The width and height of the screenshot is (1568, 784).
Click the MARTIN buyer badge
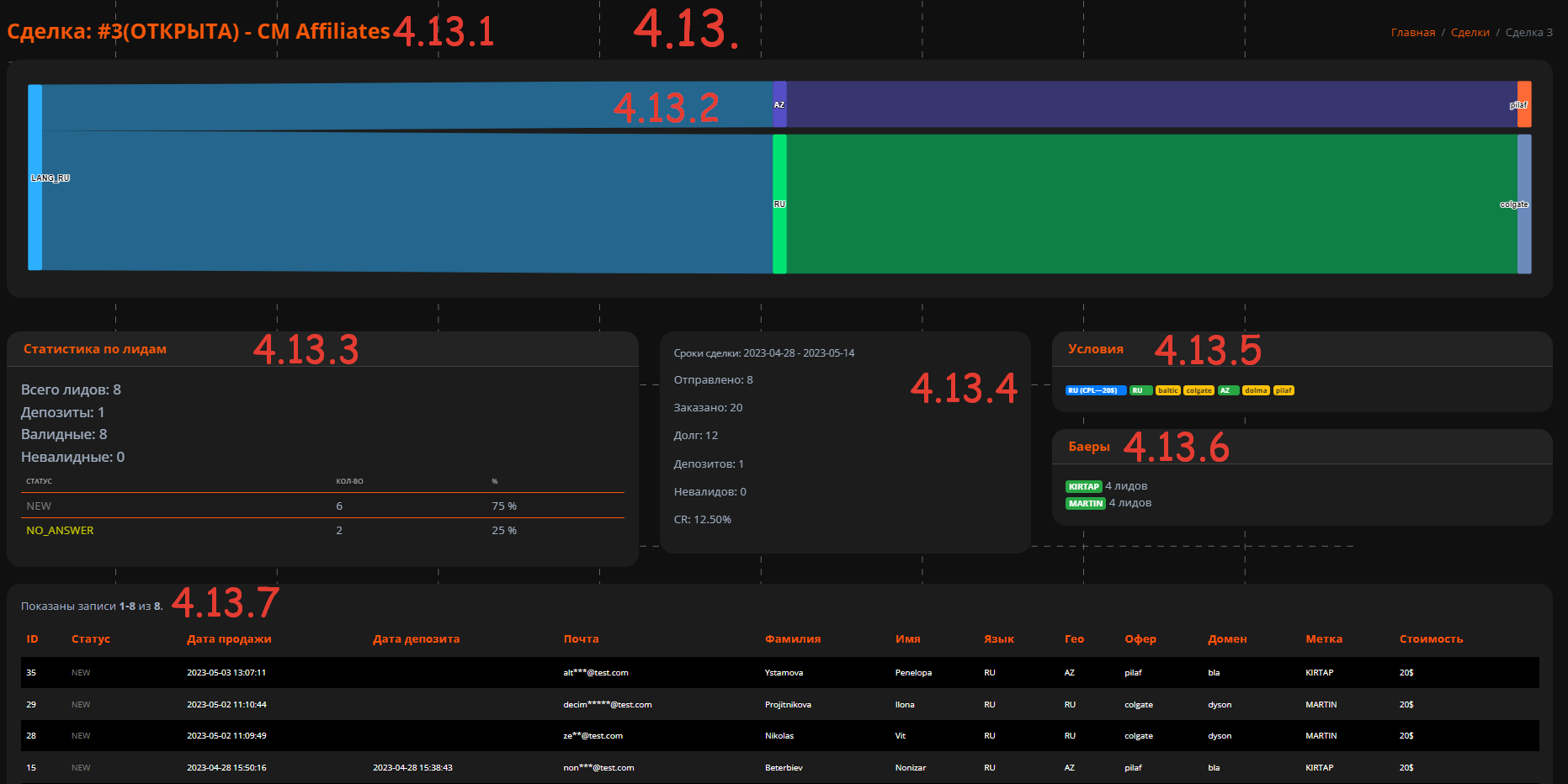click(x=1086, y=503)
